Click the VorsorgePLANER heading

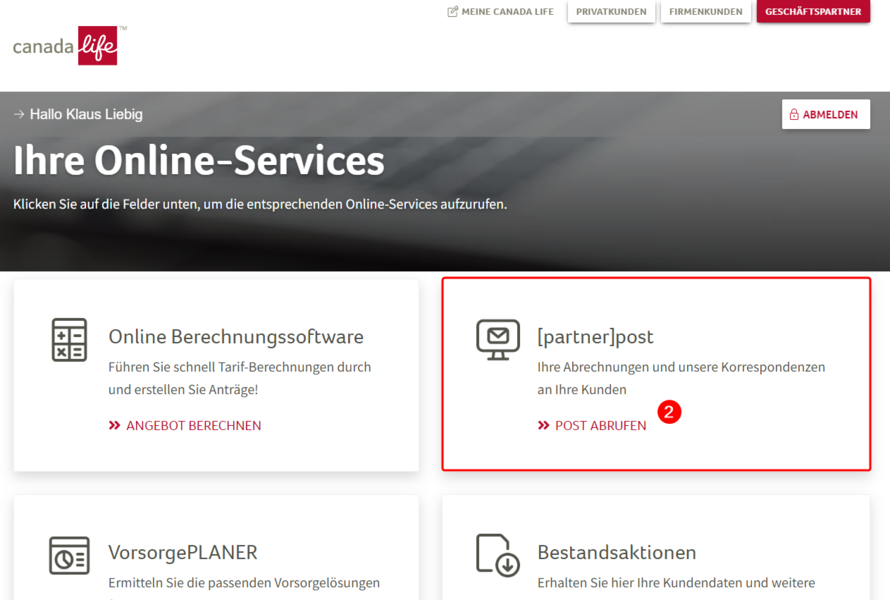coord(183,552)
